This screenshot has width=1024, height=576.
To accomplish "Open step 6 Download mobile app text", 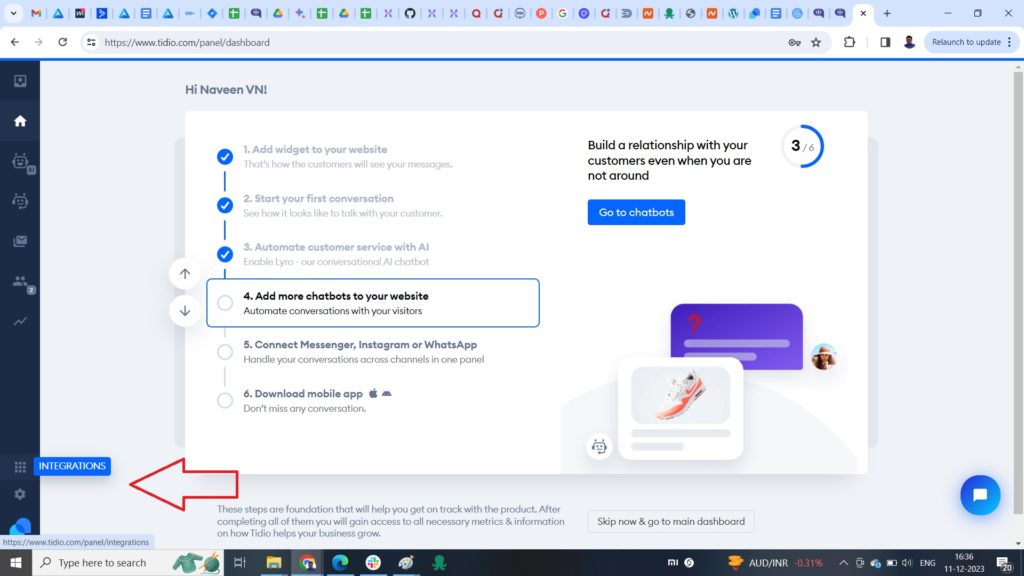I will [303, 393].
